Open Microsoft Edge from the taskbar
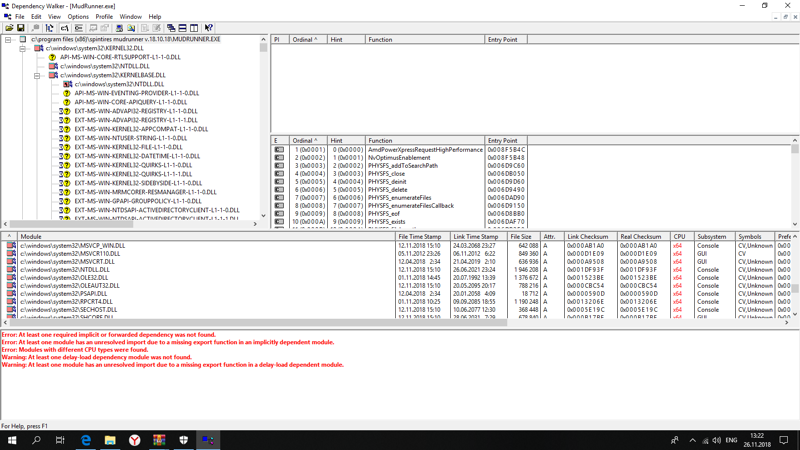 [86, 440]
